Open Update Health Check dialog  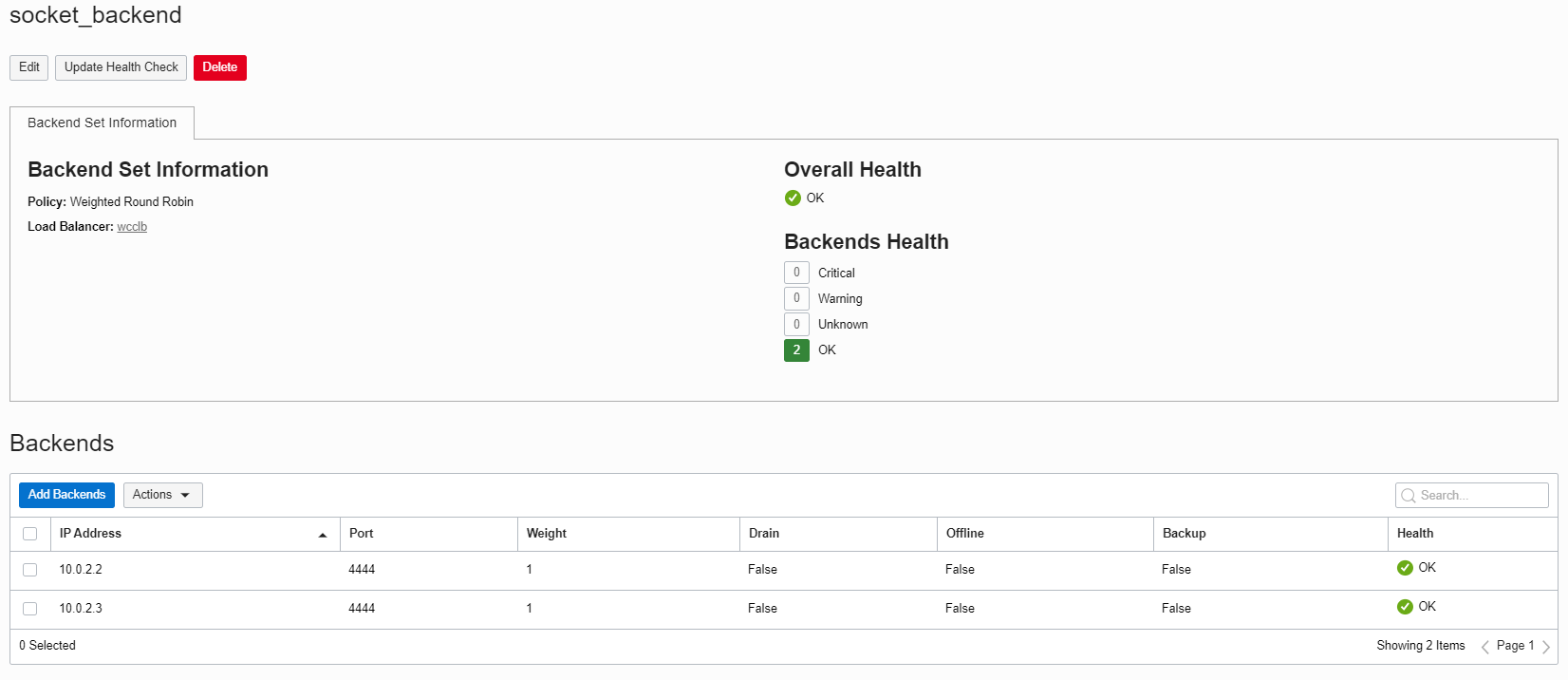(x=121, y=67)
